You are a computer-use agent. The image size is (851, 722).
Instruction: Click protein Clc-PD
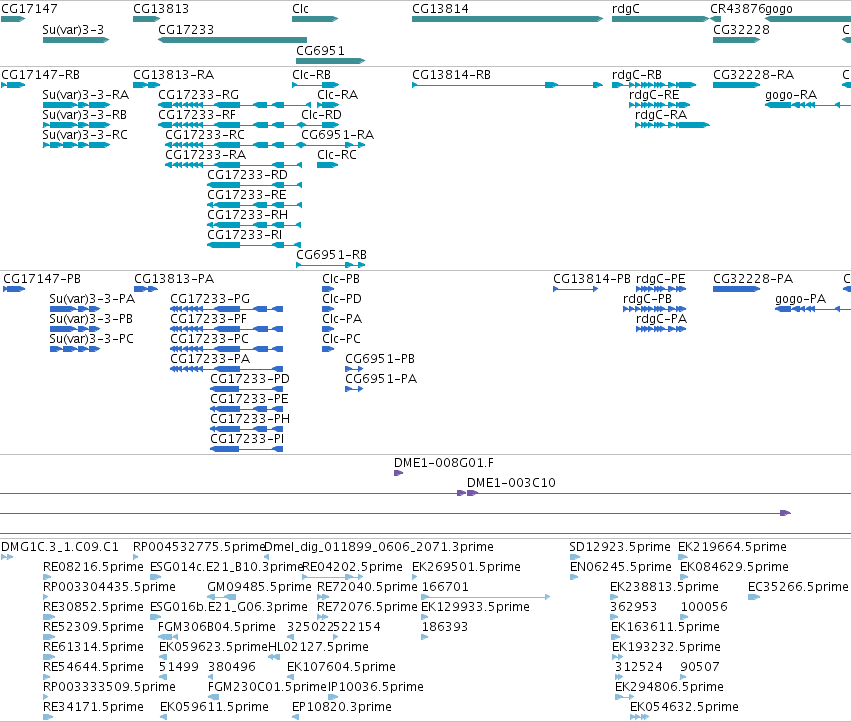coord(328,309)
